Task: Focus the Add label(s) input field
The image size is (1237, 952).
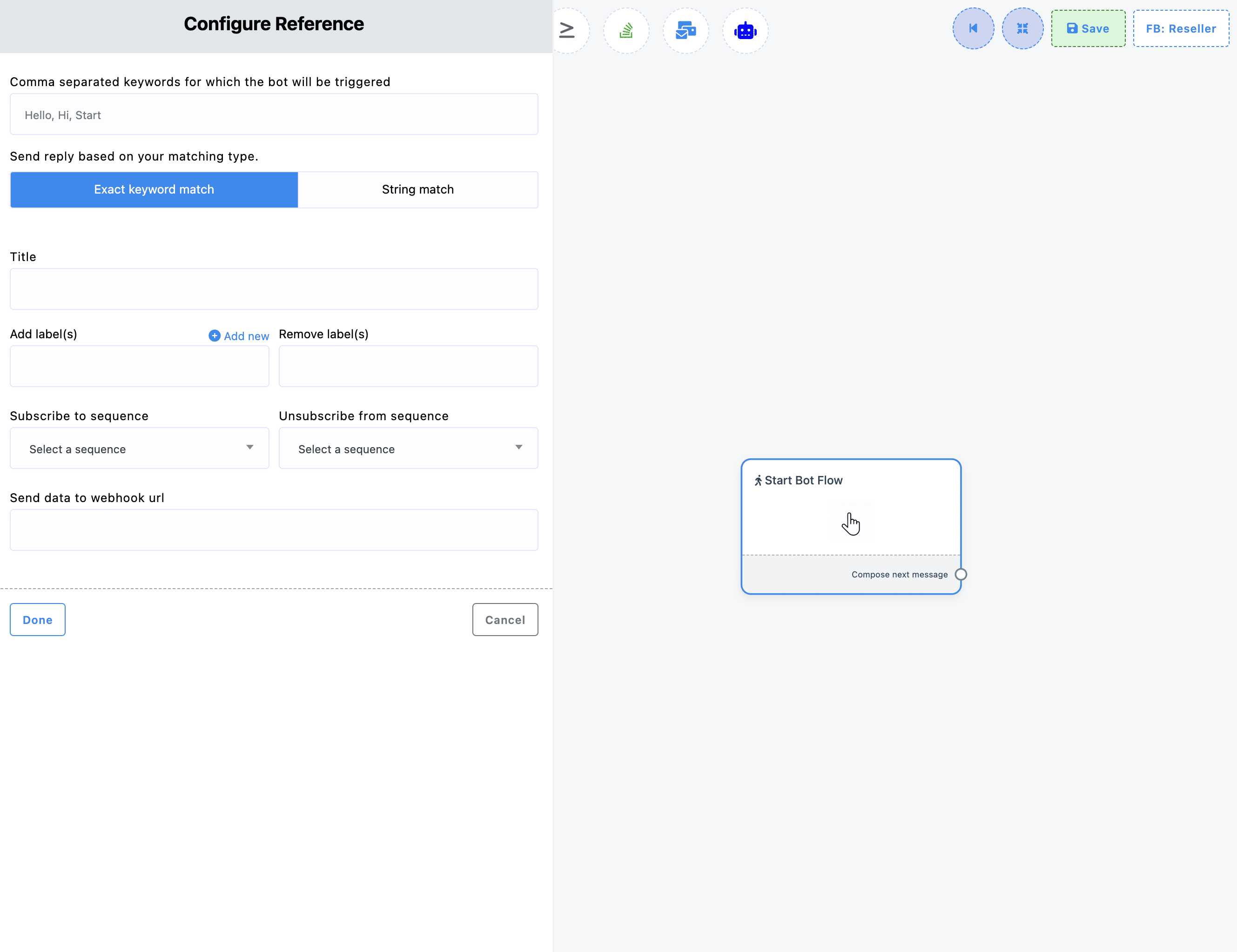Action: pyautogui.click(x=139, y=366)
